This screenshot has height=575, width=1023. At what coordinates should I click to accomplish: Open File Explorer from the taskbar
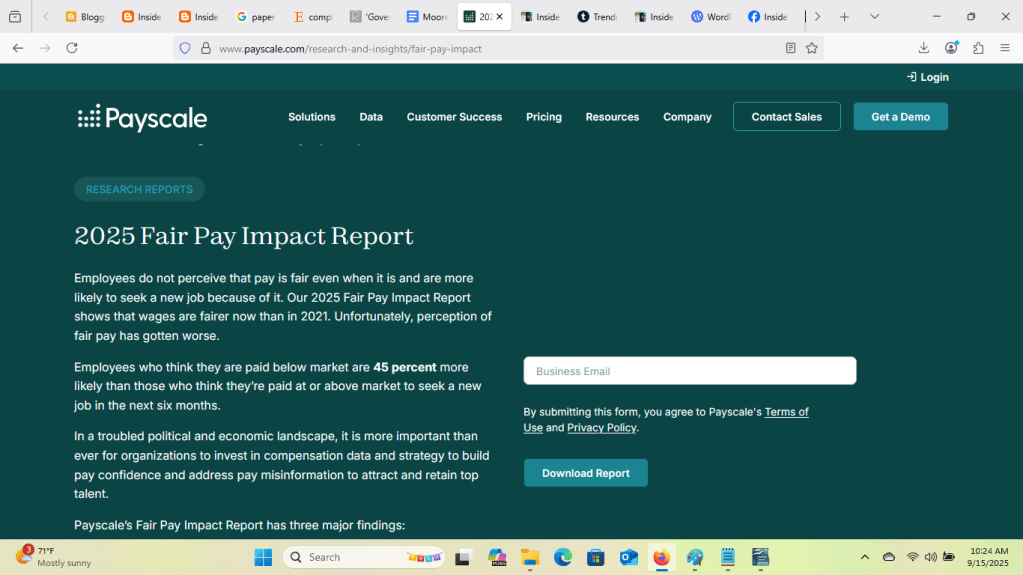coord(530,557)
